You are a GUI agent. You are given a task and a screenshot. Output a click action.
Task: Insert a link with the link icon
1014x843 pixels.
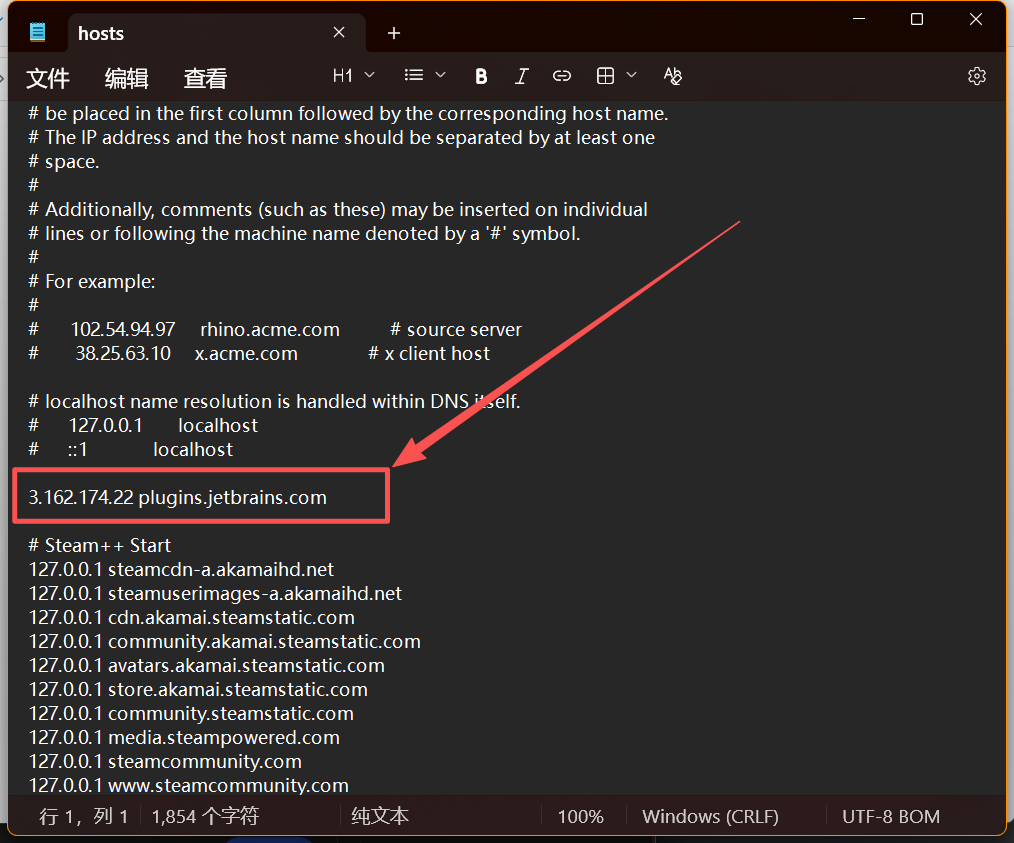(562, 76)
